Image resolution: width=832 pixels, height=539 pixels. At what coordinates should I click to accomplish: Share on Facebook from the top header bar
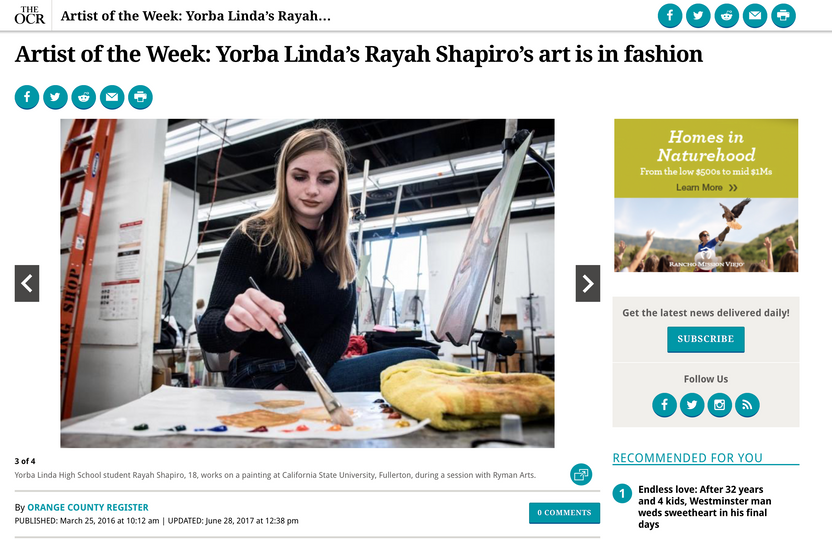(x=670, y=15)
